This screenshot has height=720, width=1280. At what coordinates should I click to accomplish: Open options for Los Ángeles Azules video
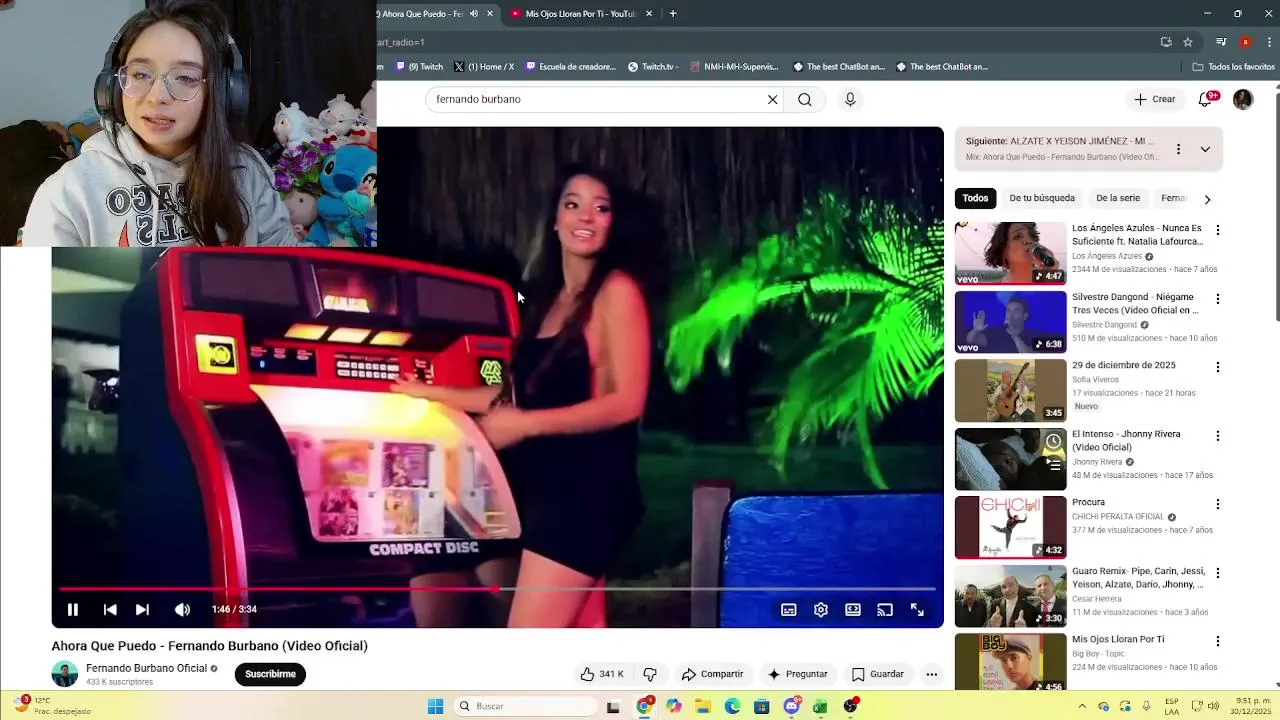click(1217, 230)
